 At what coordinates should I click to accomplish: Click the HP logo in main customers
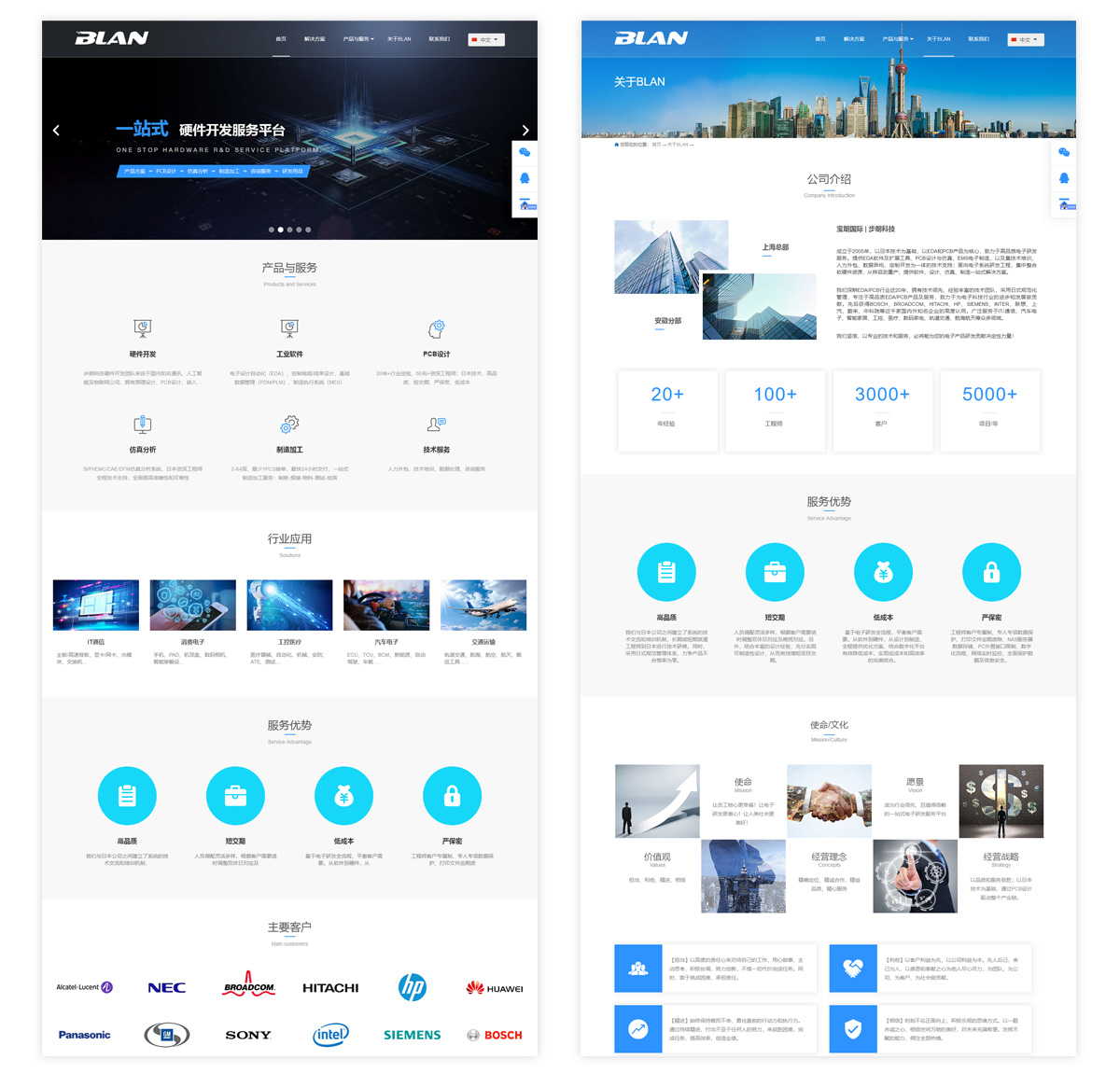click(412, 987)
